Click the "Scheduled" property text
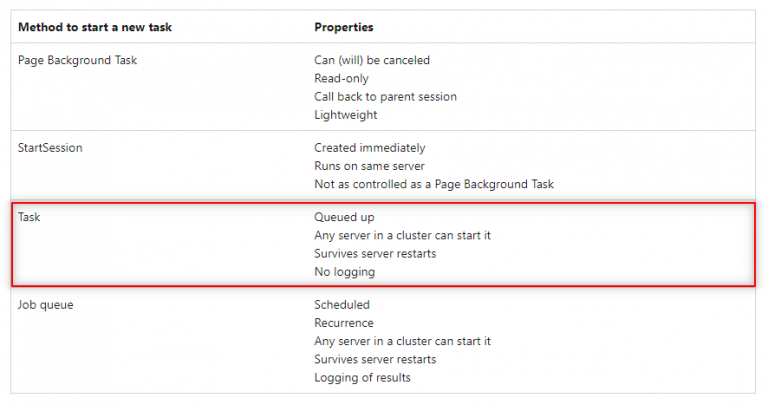This screenshot has width=768, height=411. click(342, 304)
